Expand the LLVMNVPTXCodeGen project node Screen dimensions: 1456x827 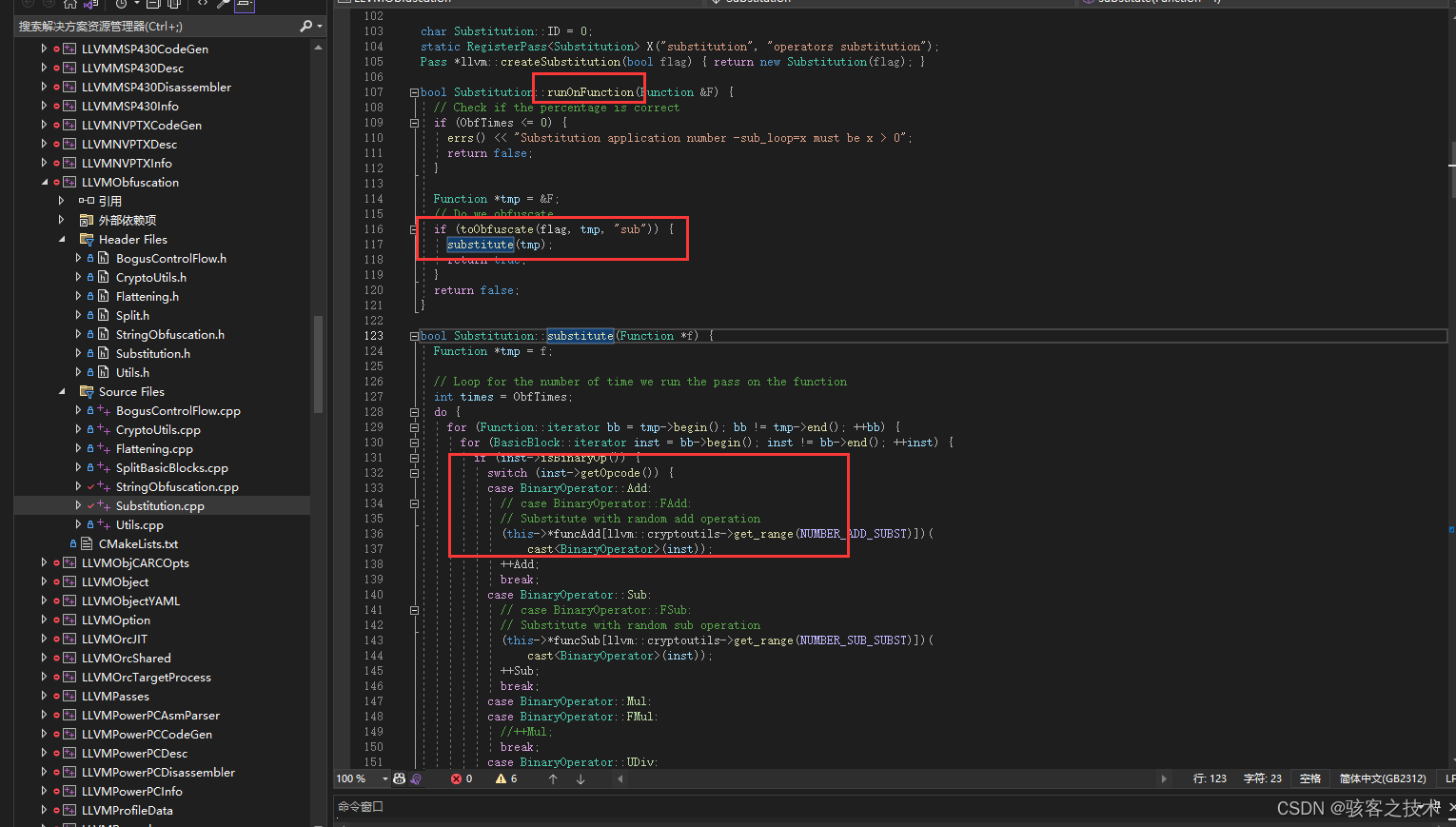(44, 125)
